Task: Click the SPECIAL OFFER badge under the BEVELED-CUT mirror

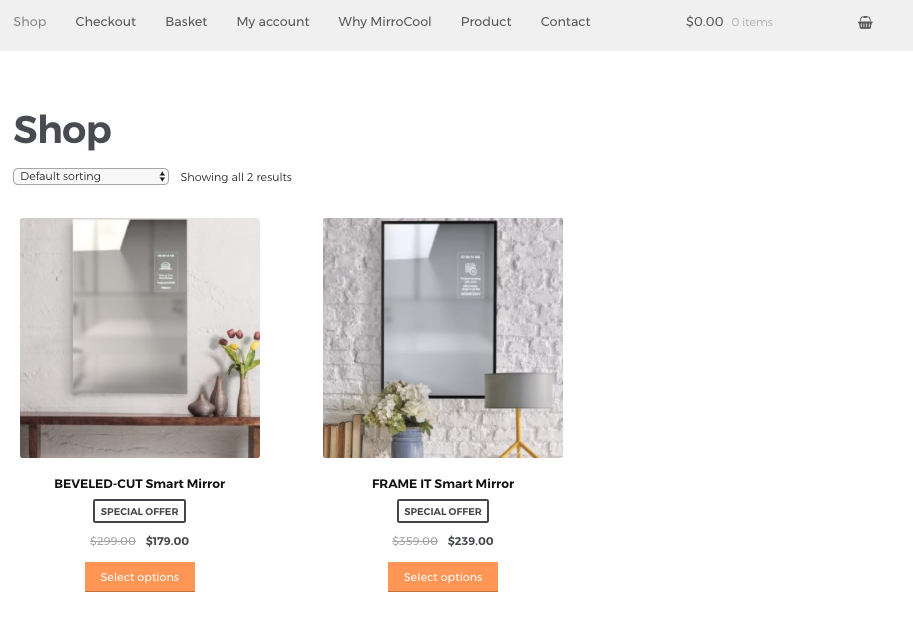Action: pos(140,511)
